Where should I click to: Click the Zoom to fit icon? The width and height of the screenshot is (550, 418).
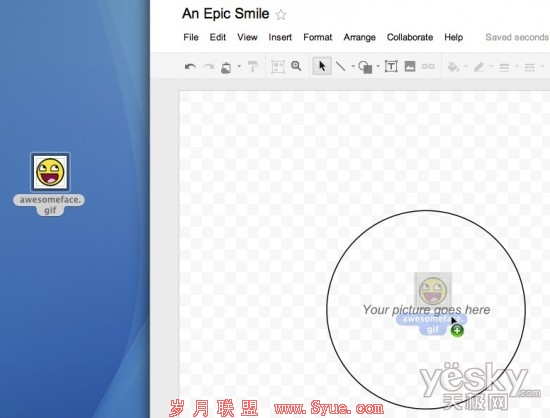point(278,67)
